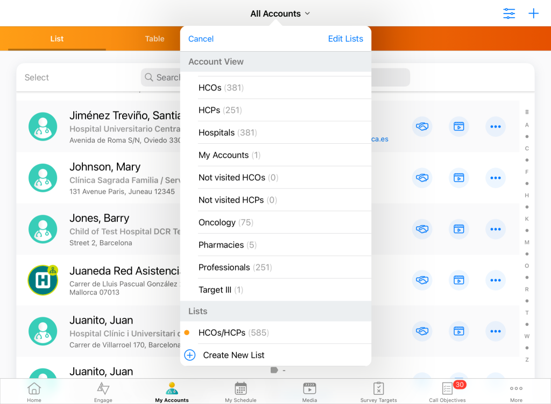
Task: Choose the My Accounts (1) view
Action: [276, 155]
